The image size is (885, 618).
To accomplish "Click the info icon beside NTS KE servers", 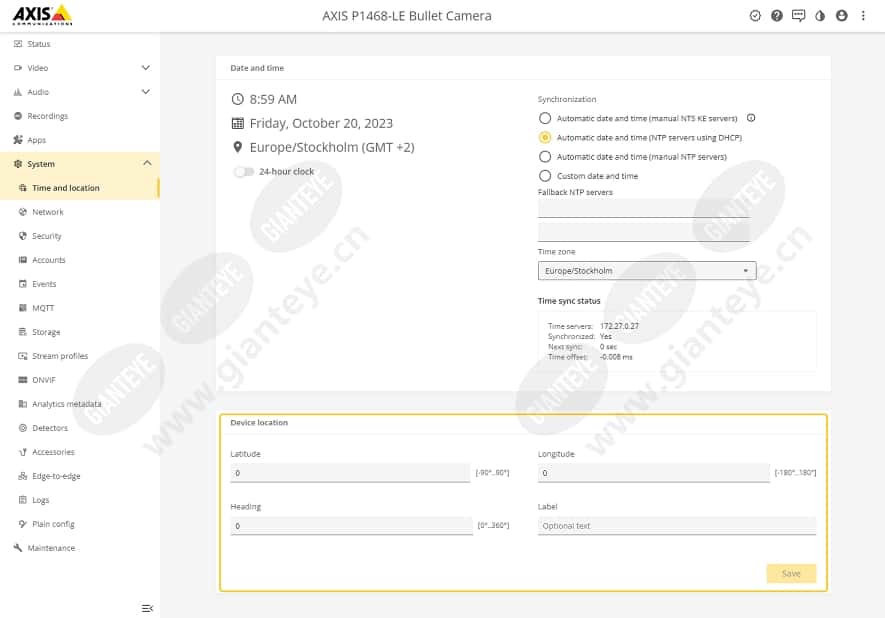I will point(751,118).
